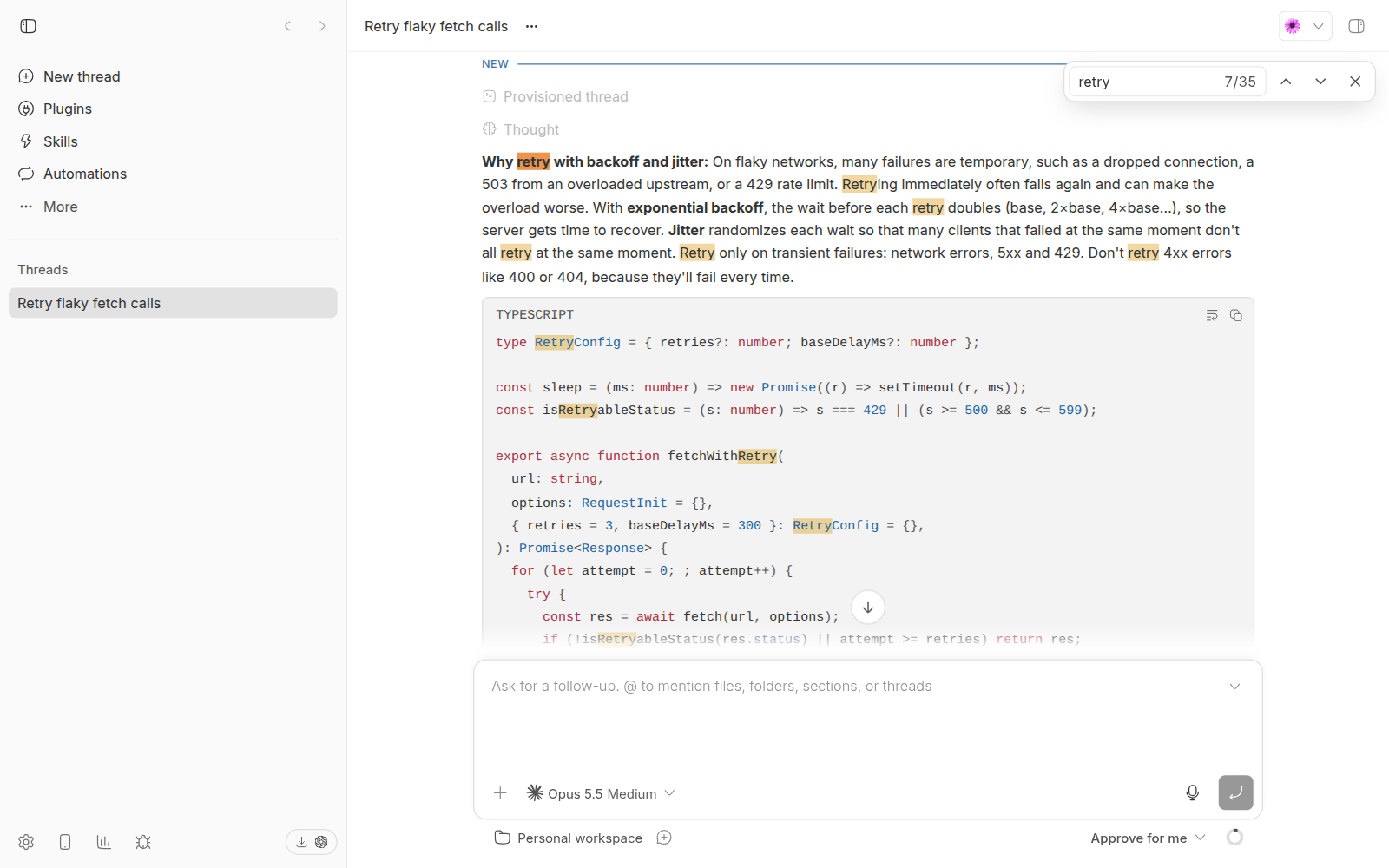Toggle word wrap in the TypeScript code block
Image resolution: width=1389 pixels, height=868 pixels.
pos(1212,315)
